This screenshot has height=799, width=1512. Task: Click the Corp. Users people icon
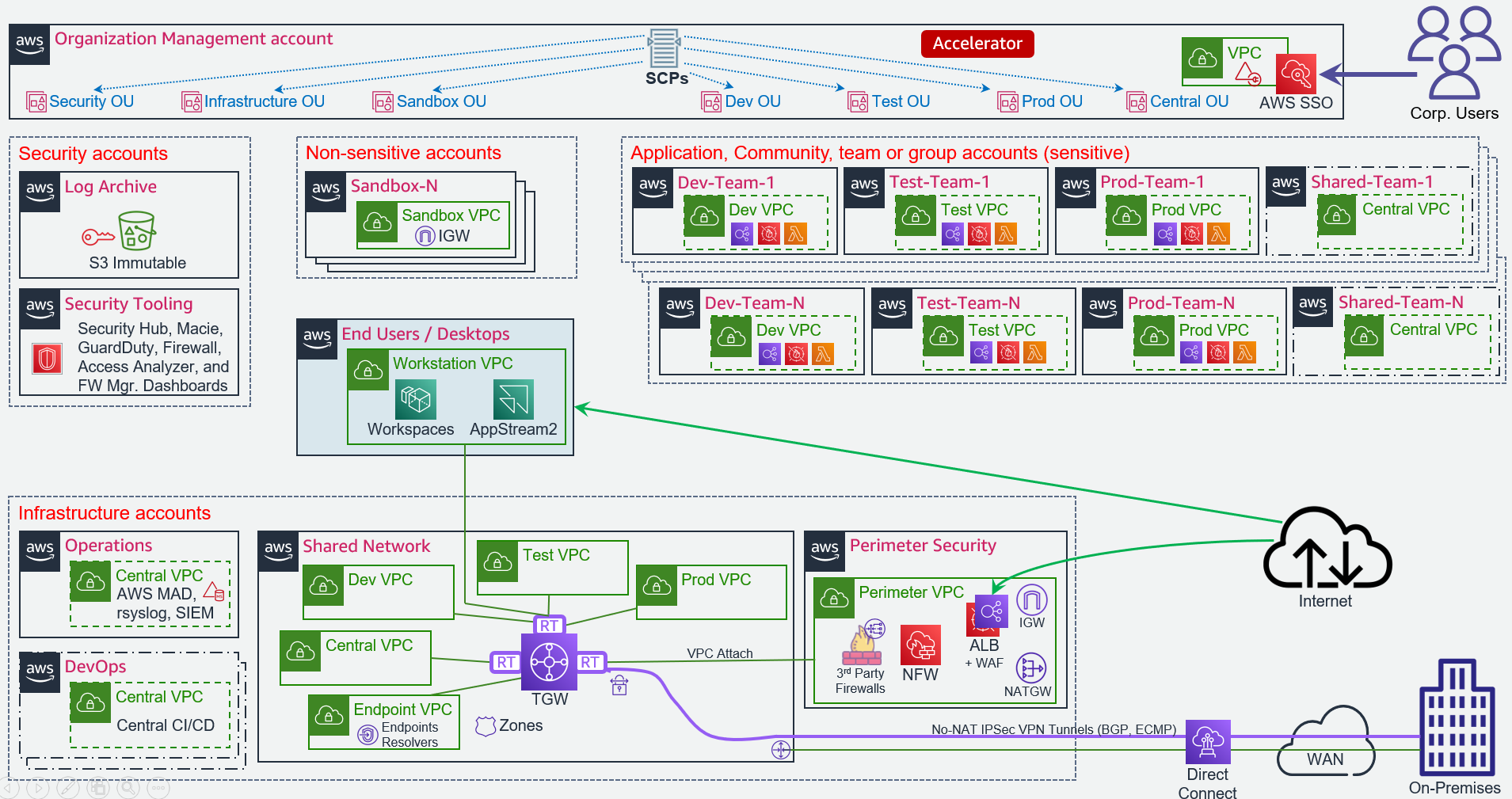1453,53
